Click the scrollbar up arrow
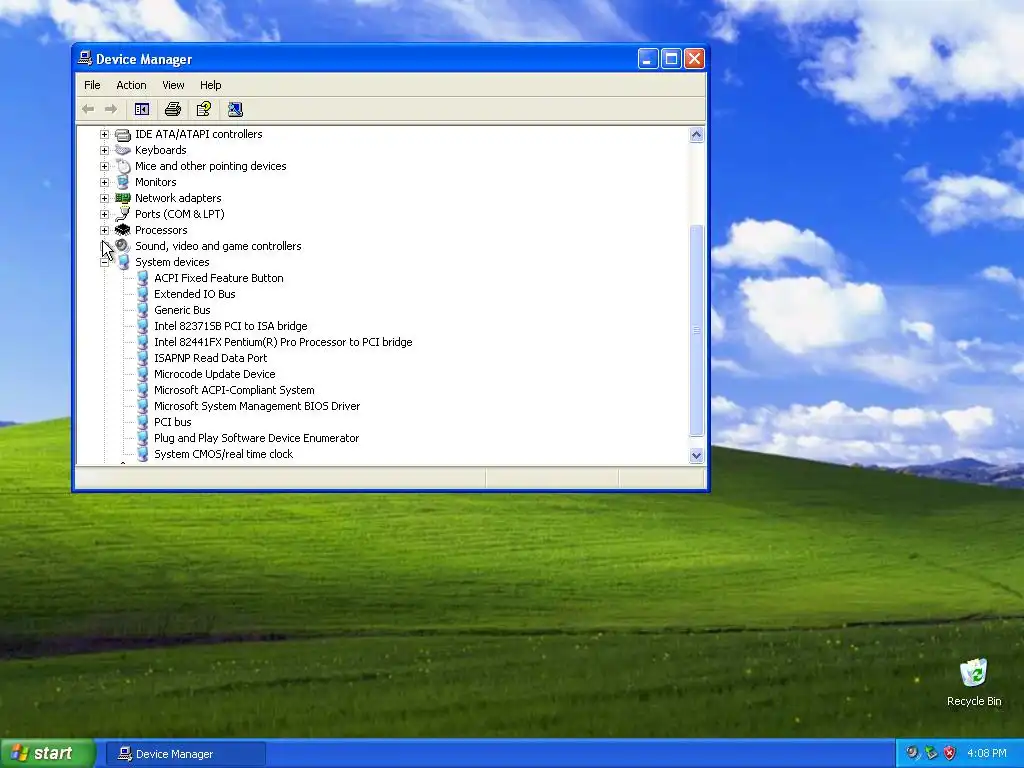1024x768 pixels. pos(696,135)
